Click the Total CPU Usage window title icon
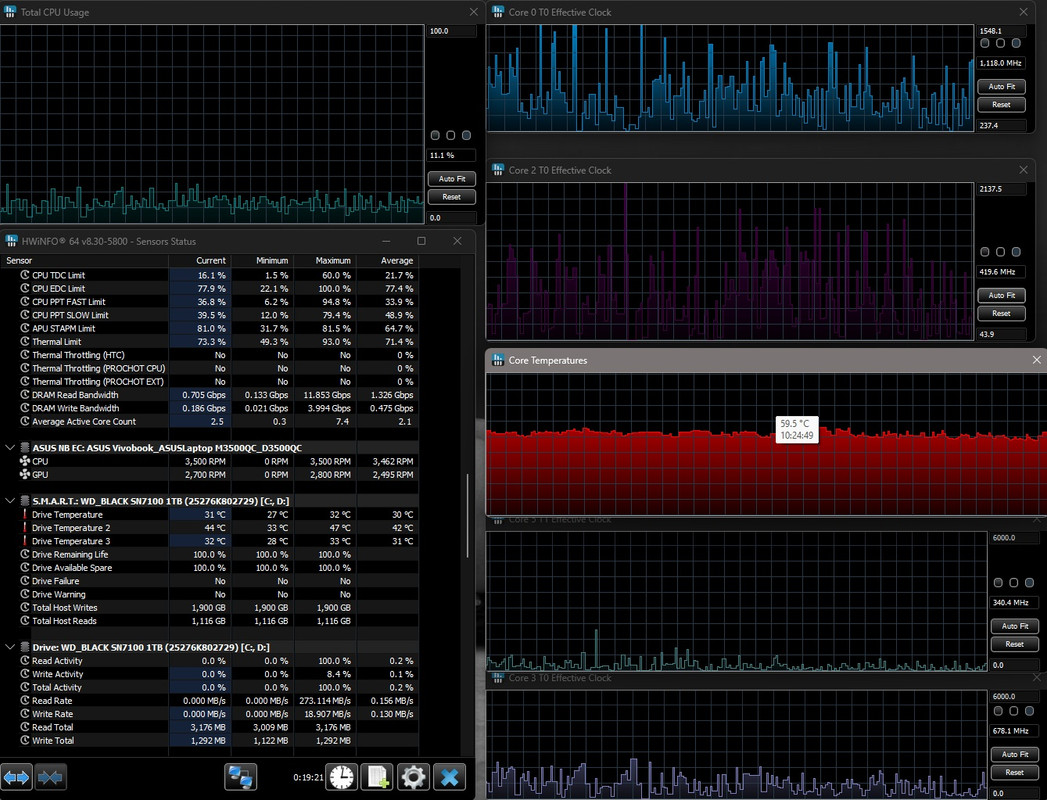 coord(9,12)
